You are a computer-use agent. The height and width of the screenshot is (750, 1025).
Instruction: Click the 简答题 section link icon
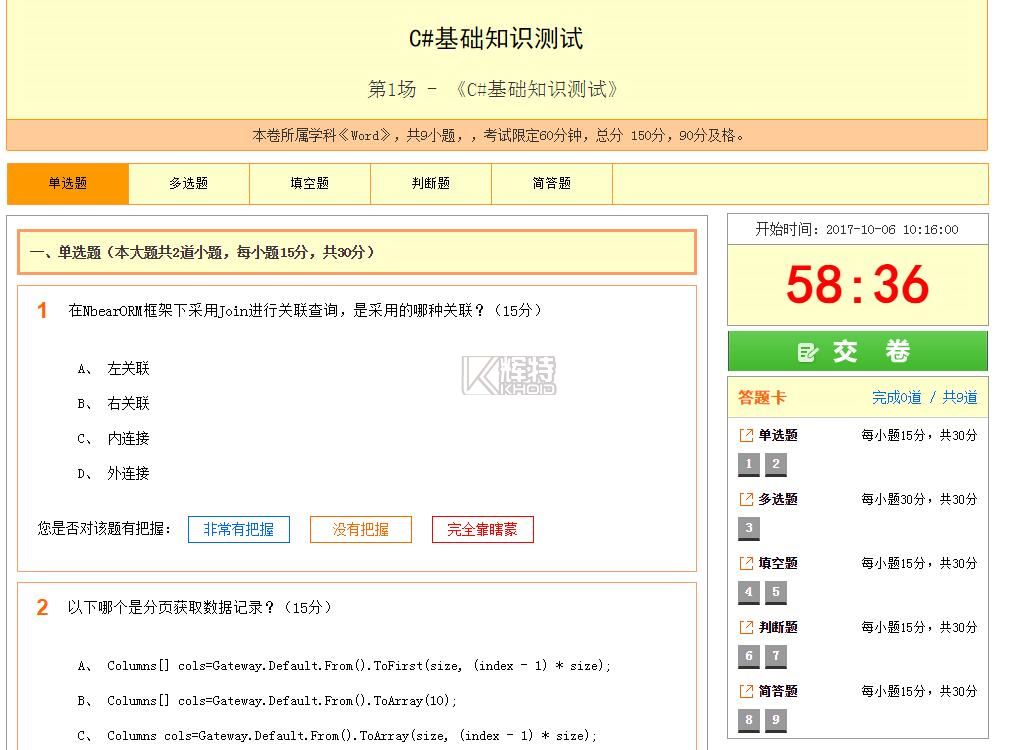pos(745,691)
